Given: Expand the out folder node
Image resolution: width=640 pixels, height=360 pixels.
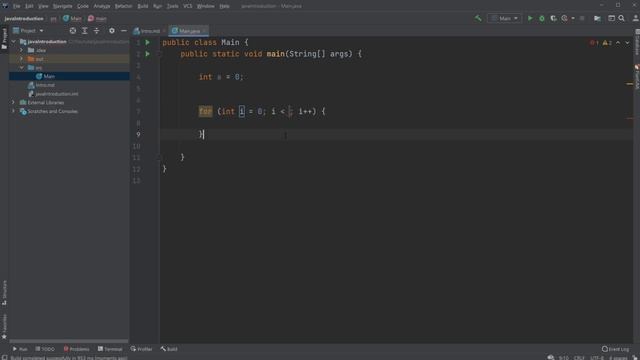Looking at the screenshot, I should 22,59.
